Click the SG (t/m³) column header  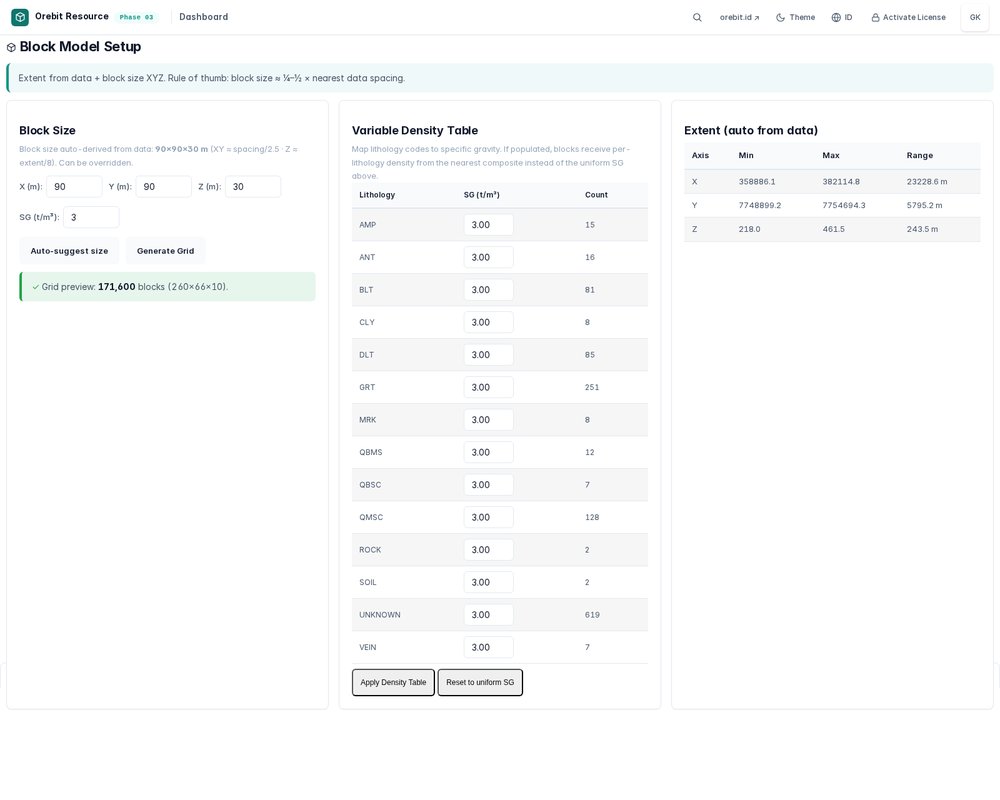pos(482,195)
